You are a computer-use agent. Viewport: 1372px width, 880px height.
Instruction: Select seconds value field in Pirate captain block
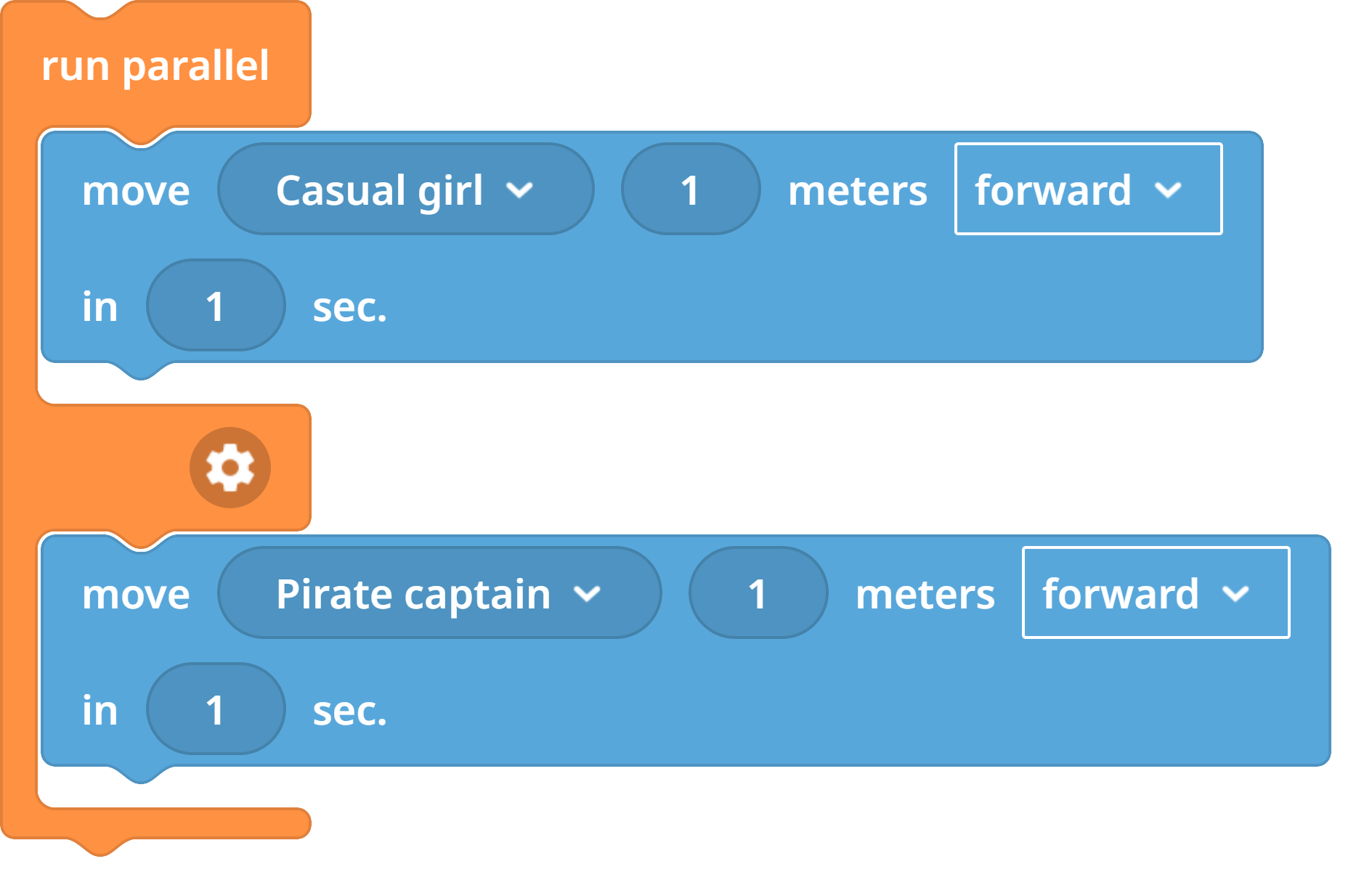pos(216,709)
